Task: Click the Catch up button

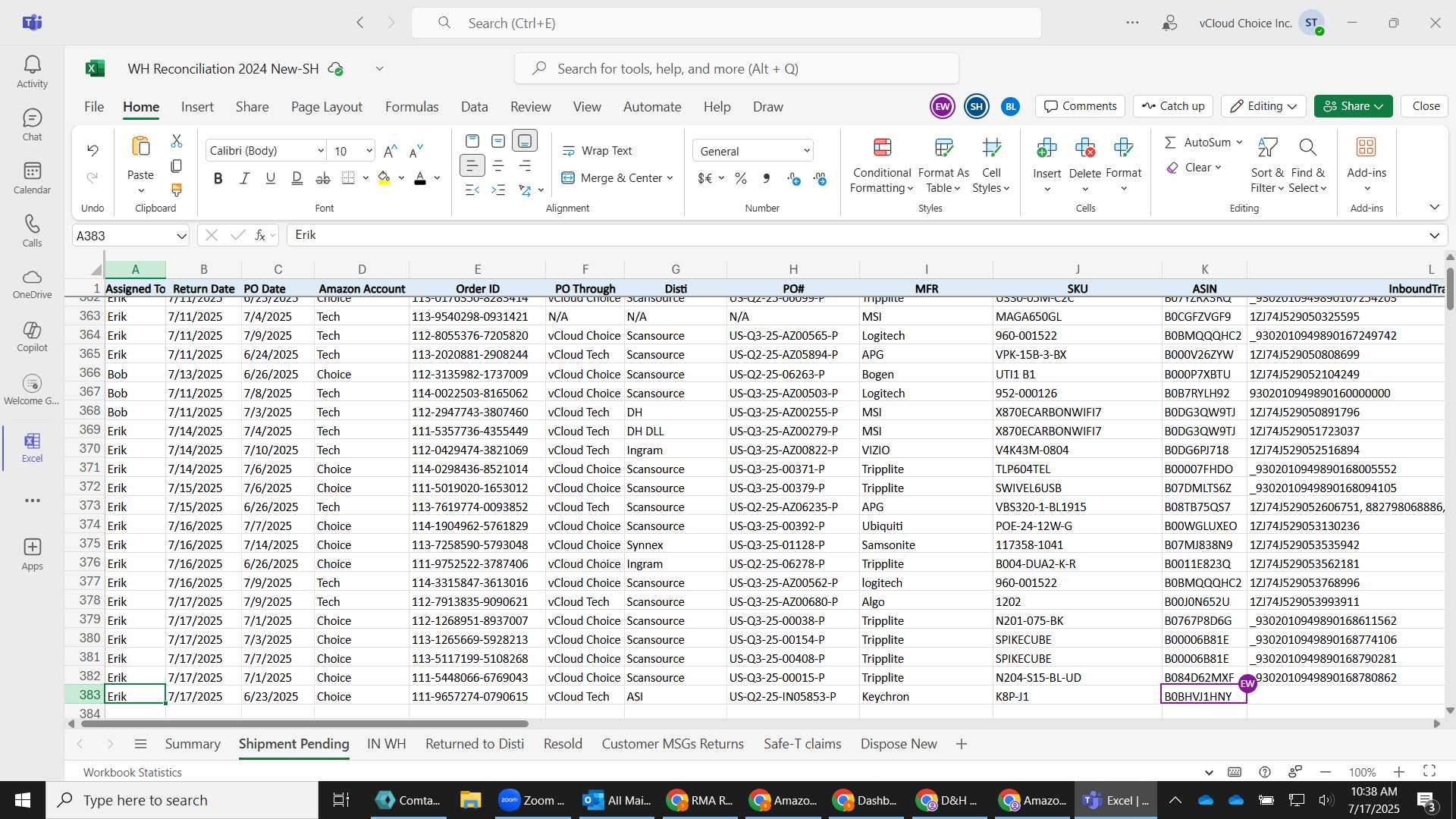Action: pos(1173,106)
